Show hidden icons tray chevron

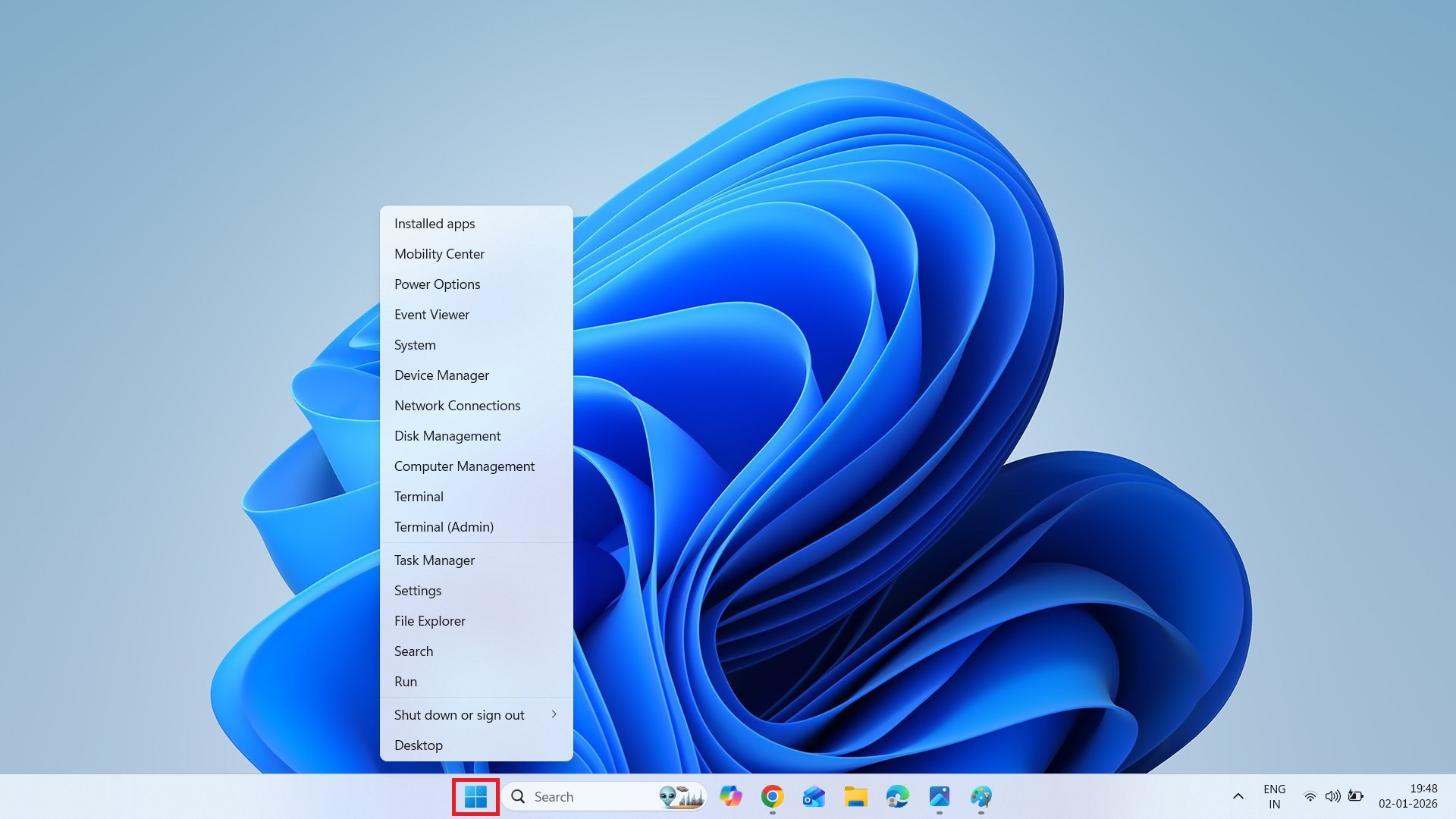(x=1238, y=796)
